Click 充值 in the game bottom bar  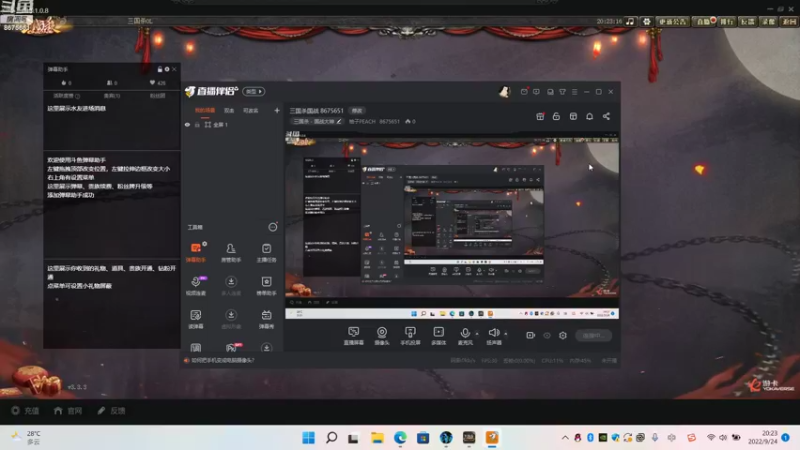pyautogui.click(x=26, y=410)
